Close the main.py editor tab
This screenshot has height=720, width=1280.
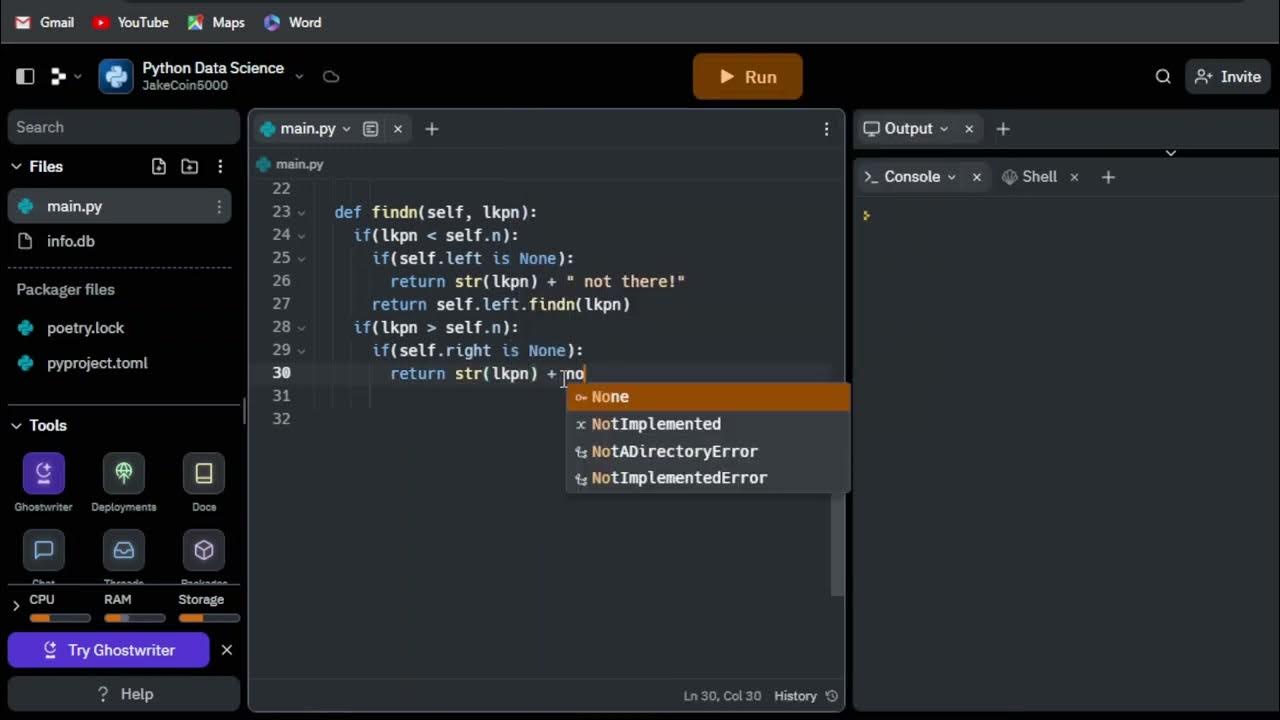point(397,129)
